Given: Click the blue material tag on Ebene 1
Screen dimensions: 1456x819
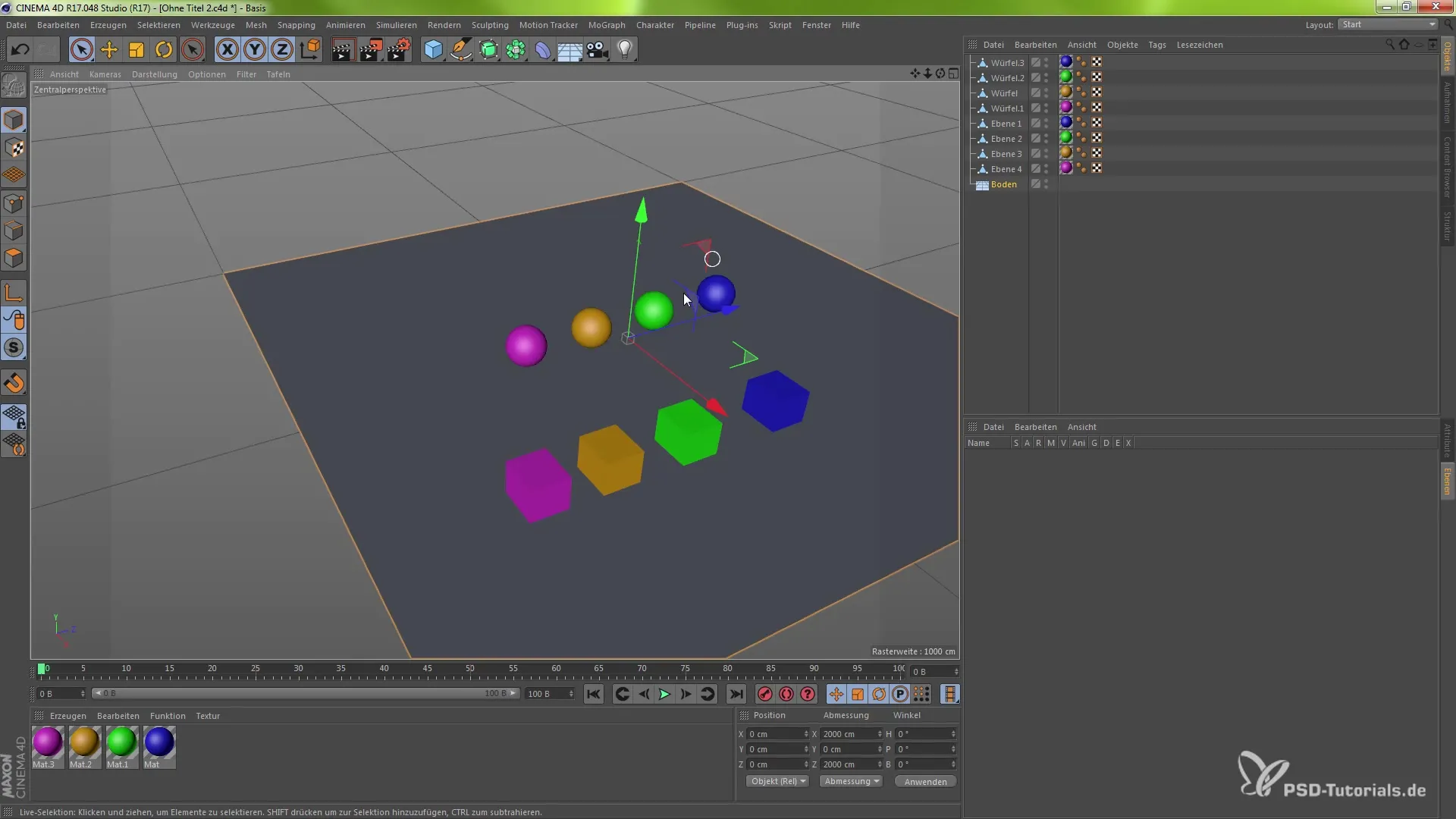Looking at the screenshot, I should coord(1066,123).
